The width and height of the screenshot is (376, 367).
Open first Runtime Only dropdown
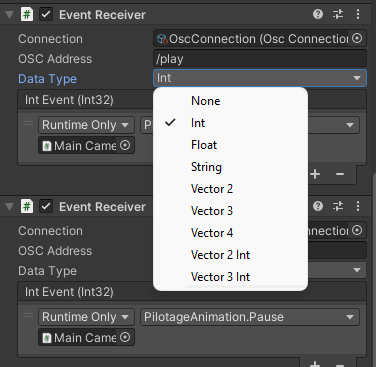[86, 125]
